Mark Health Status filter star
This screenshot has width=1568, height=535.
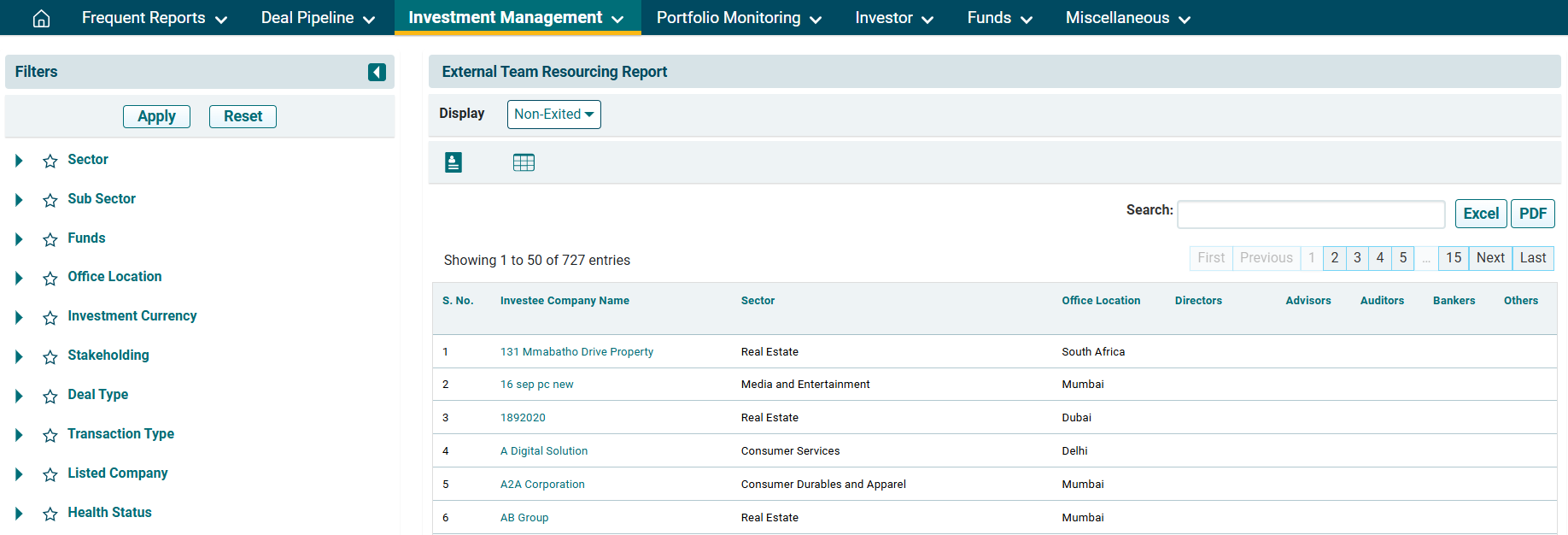point(50,514)
